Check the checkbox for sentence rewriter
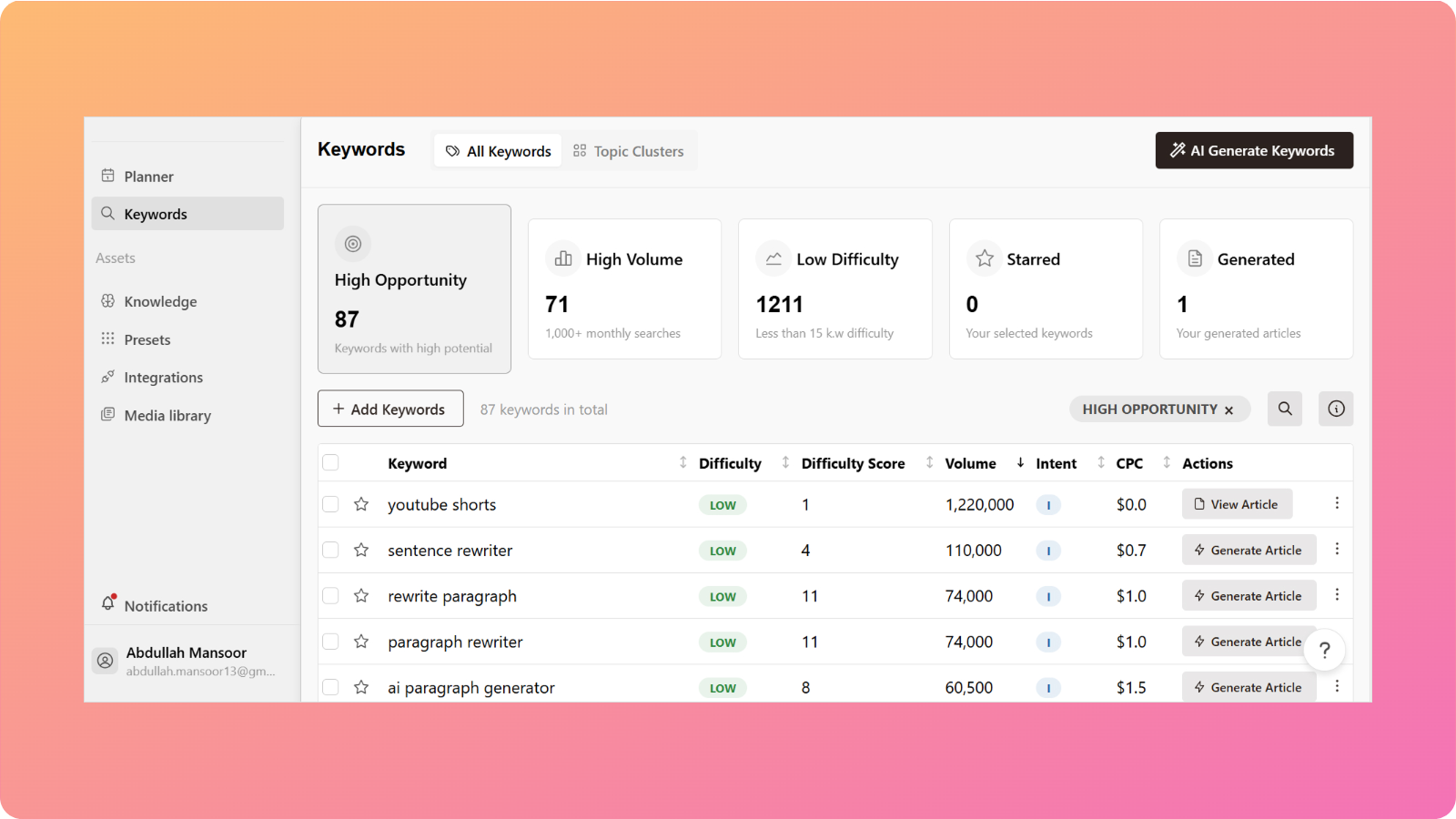 (330, 550)
